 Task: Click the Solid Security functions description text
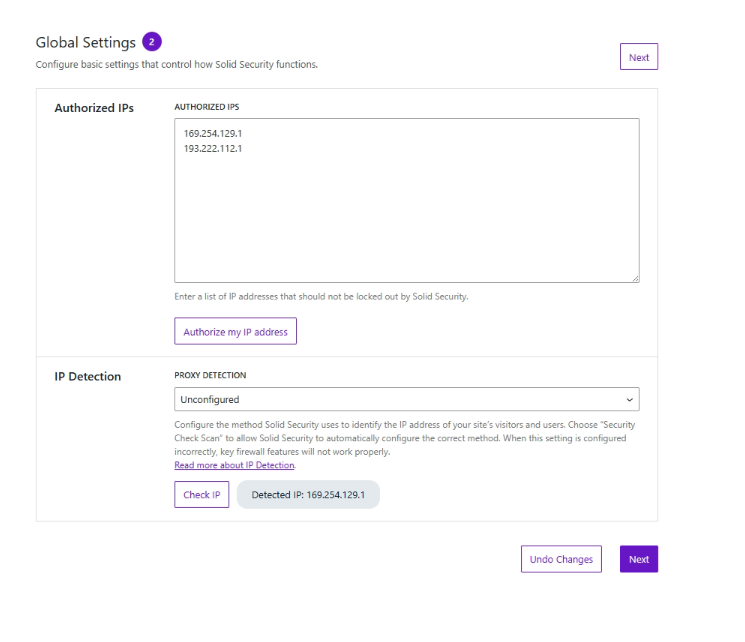(177, 64)
